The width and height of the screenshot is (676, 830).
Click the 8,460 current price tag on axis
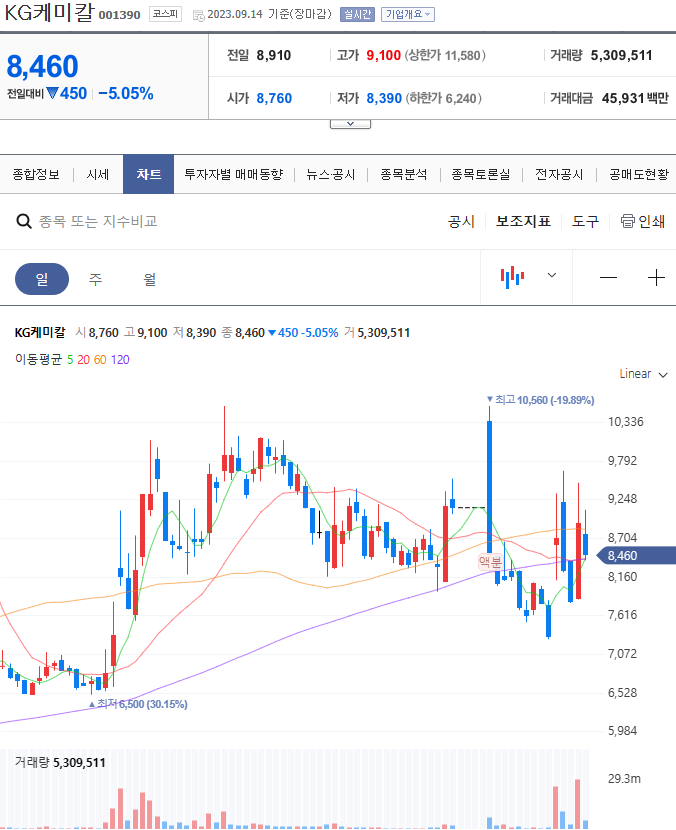pyautogui.click(x=636, y=556)
